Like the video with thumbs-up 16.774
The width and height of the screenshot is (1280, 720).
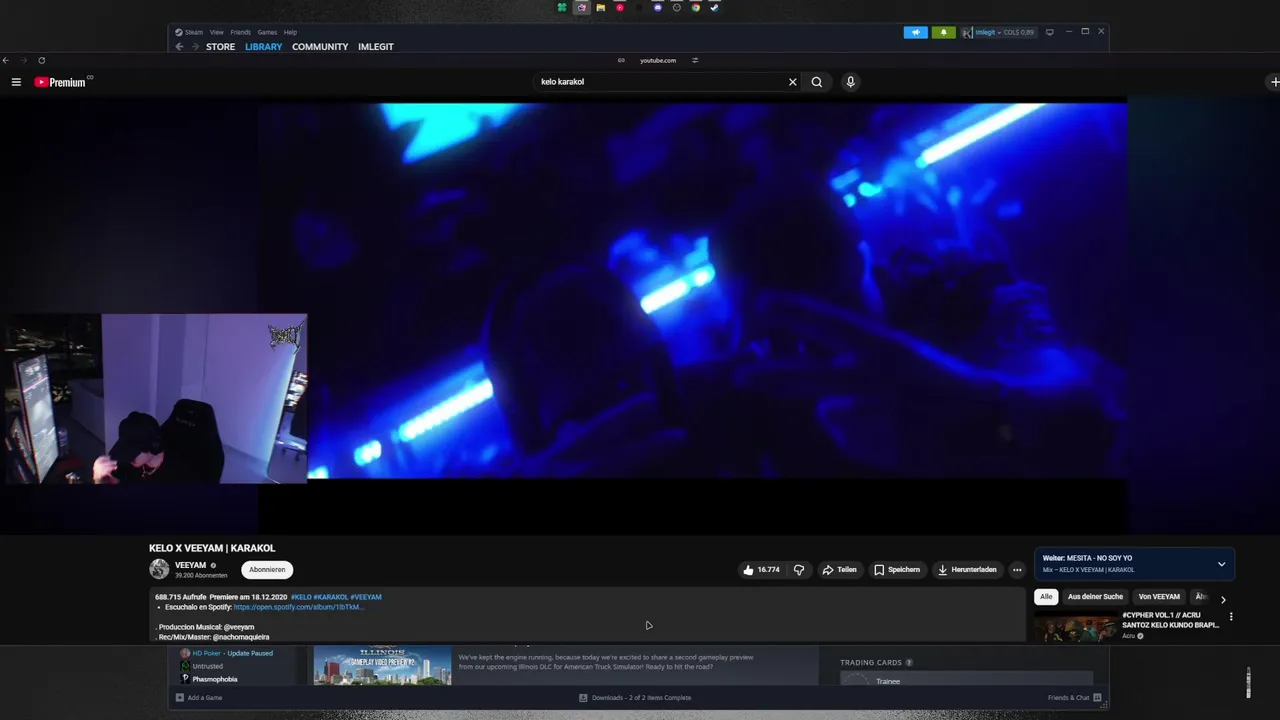coord(761,570)
